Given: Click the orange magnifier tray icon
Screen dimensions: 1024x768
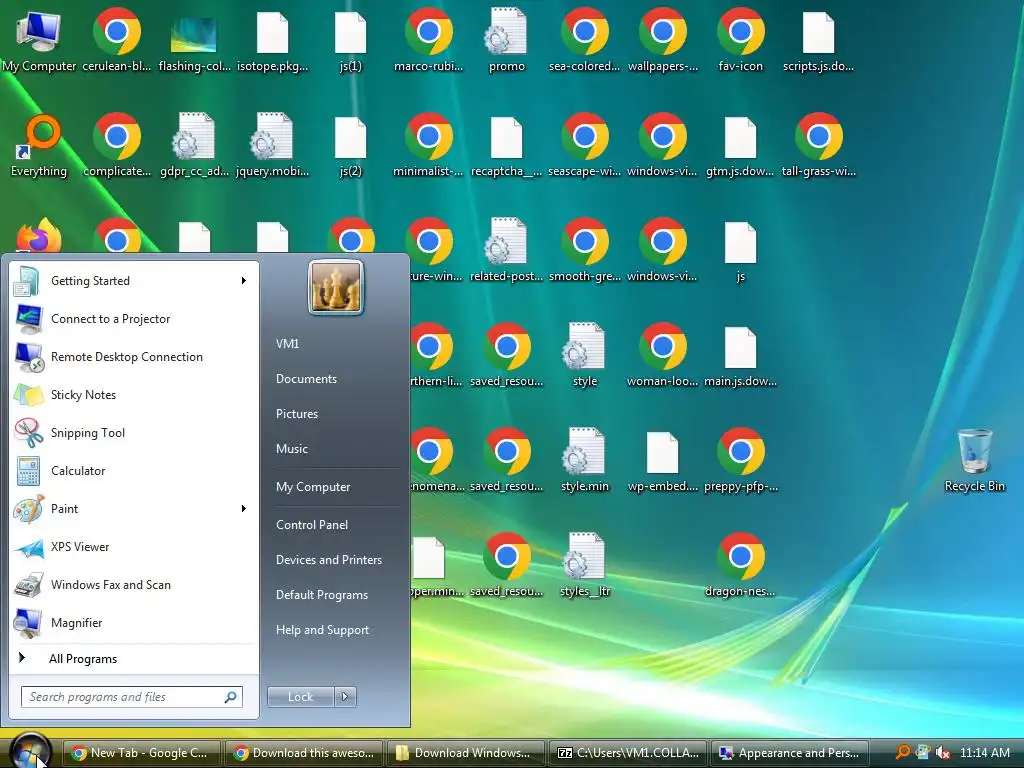Looking at the screenshot, I should [903, 752].
